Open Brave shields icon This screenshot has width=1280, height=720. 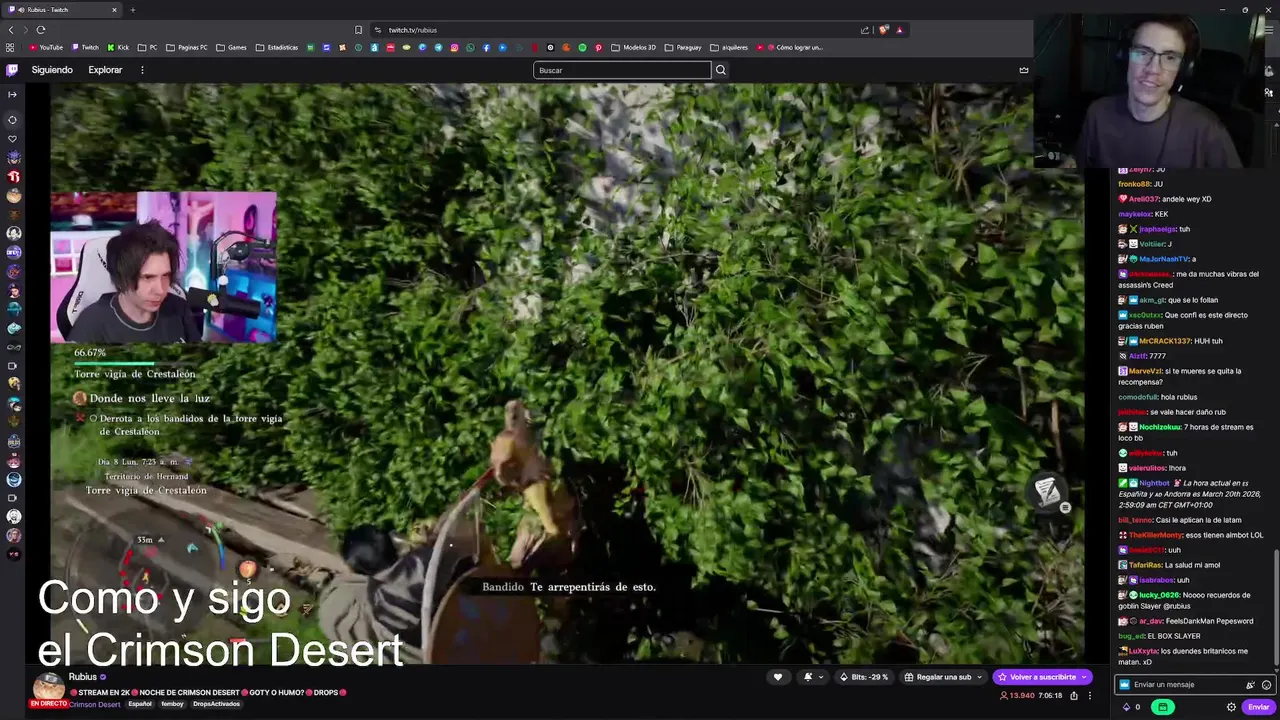(883, 30)
